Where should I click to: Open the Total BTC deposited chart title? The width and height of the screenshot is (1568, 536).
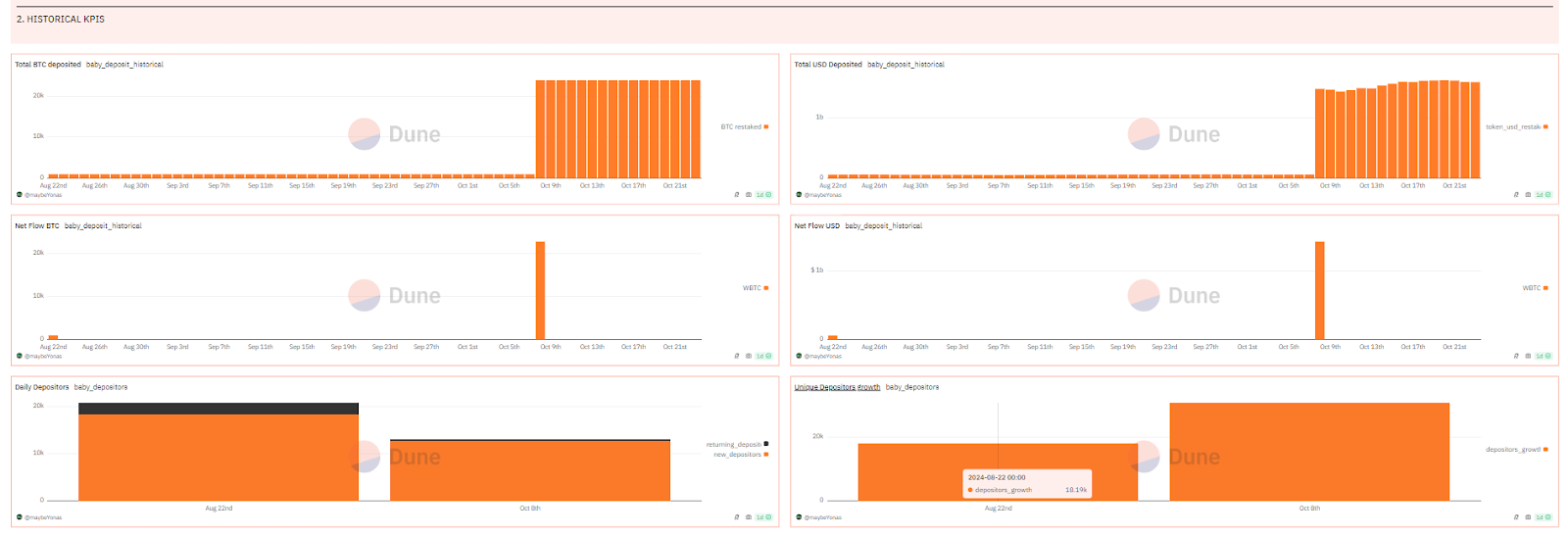click(48, 65)
